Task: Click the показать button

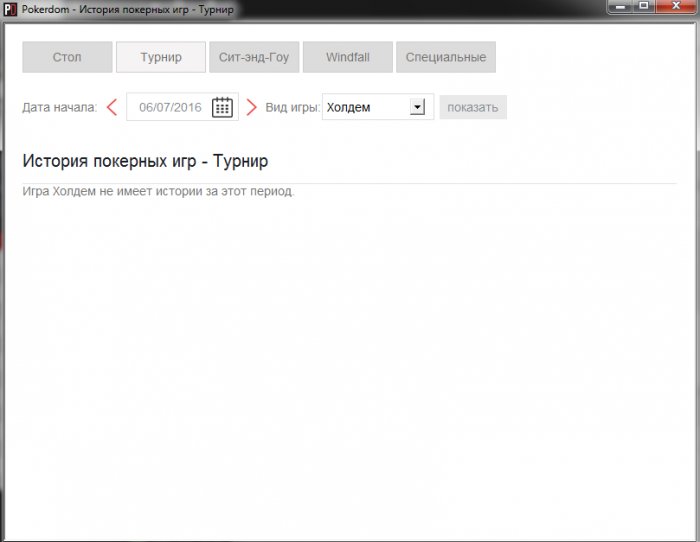Action: [x=473, y=107]
